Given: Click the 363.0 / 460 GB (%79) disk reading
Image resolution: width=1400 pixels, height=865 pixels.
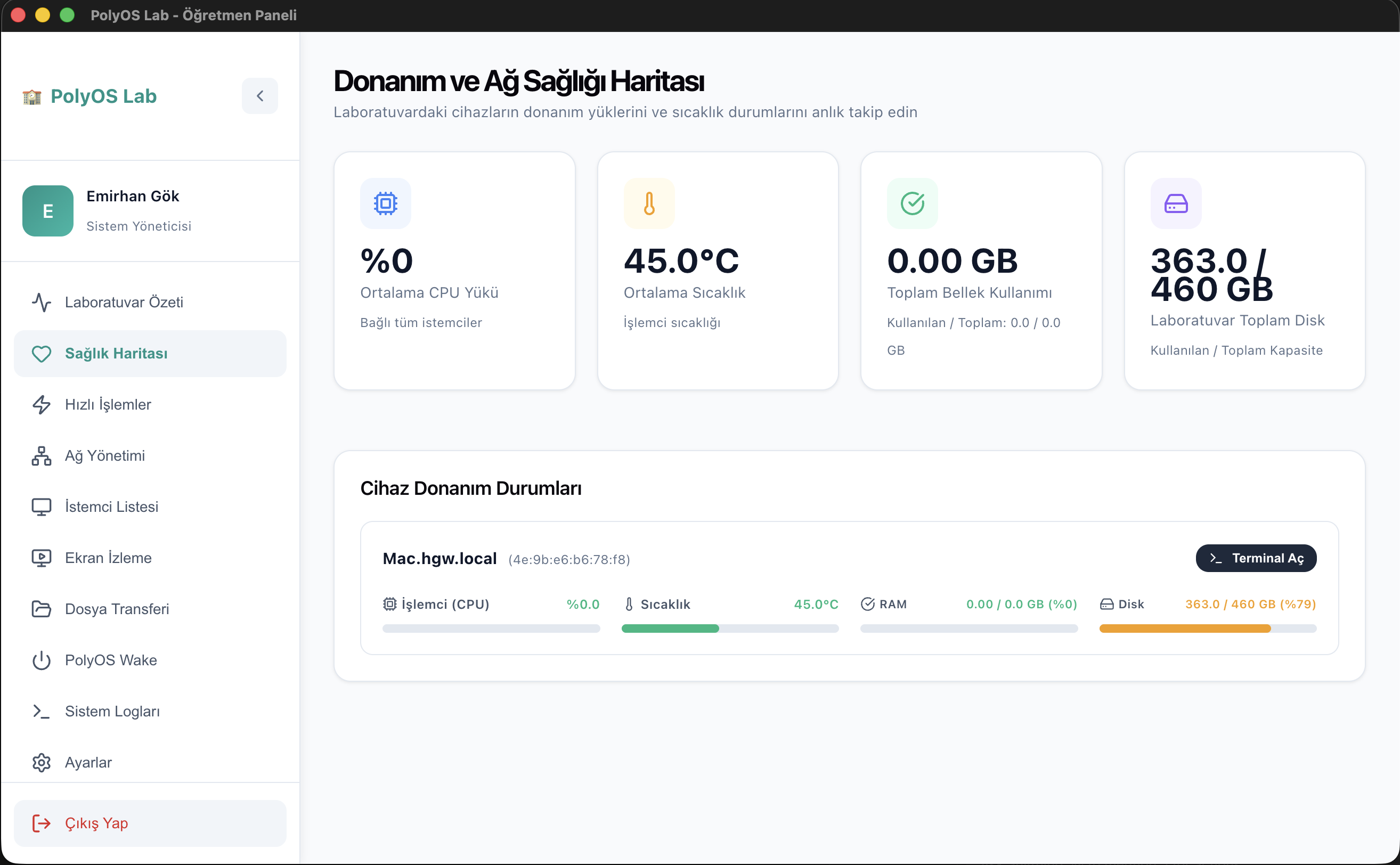Looking at the screenshot, I should click(x=1251, y=604).
